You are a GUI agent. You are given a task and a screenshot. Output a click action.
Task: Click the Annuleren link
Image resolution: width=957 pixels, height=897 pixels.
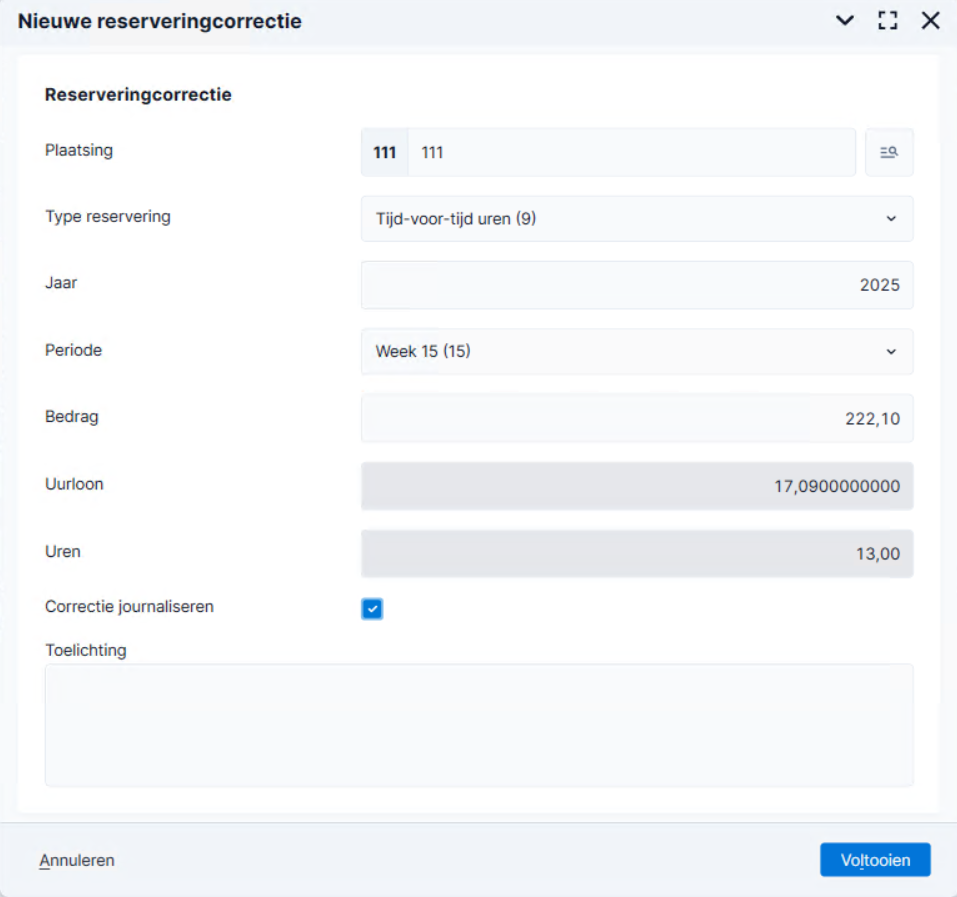pos(77,860)
